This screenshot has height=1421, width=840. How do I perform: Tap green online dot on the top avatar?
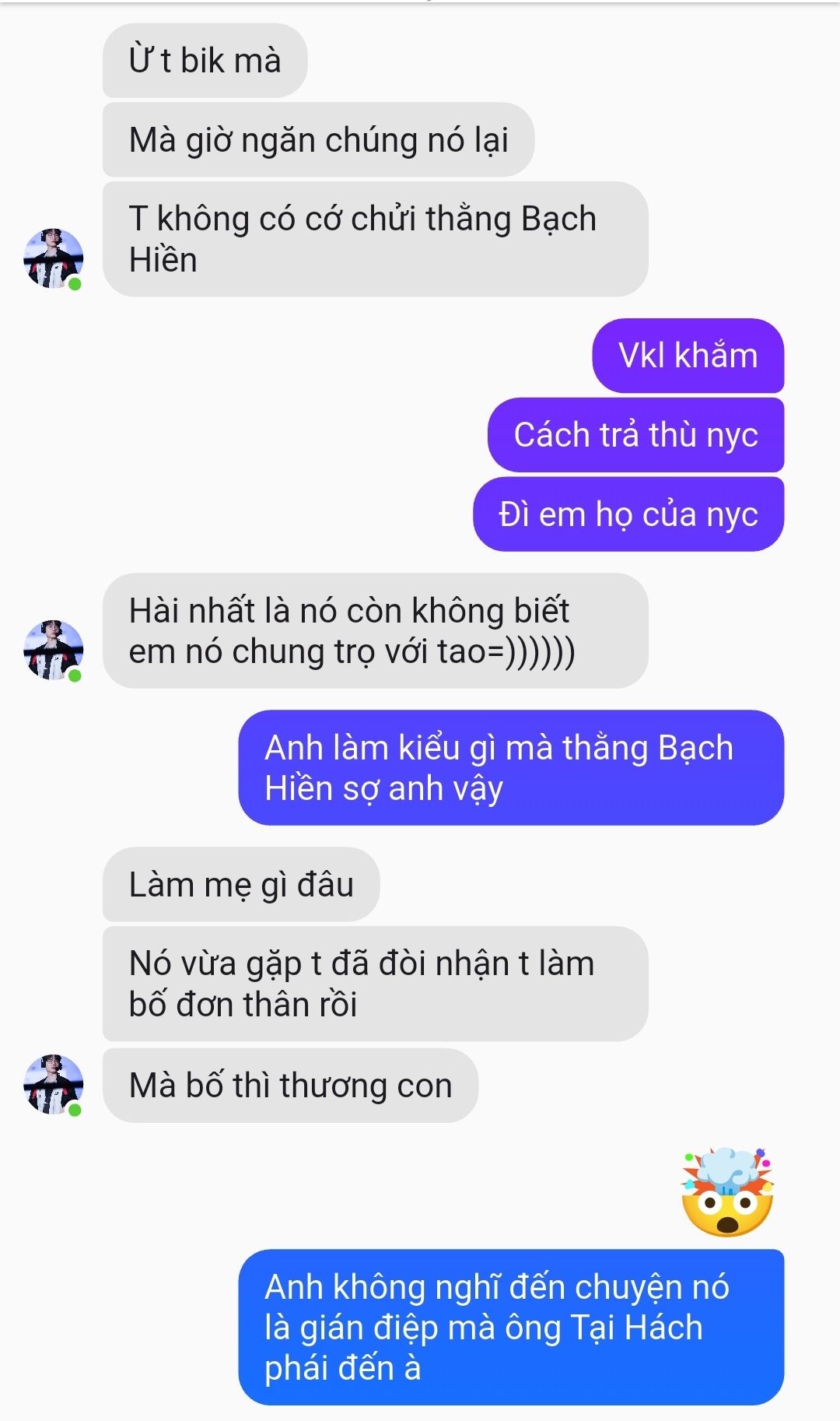(75, 284)
